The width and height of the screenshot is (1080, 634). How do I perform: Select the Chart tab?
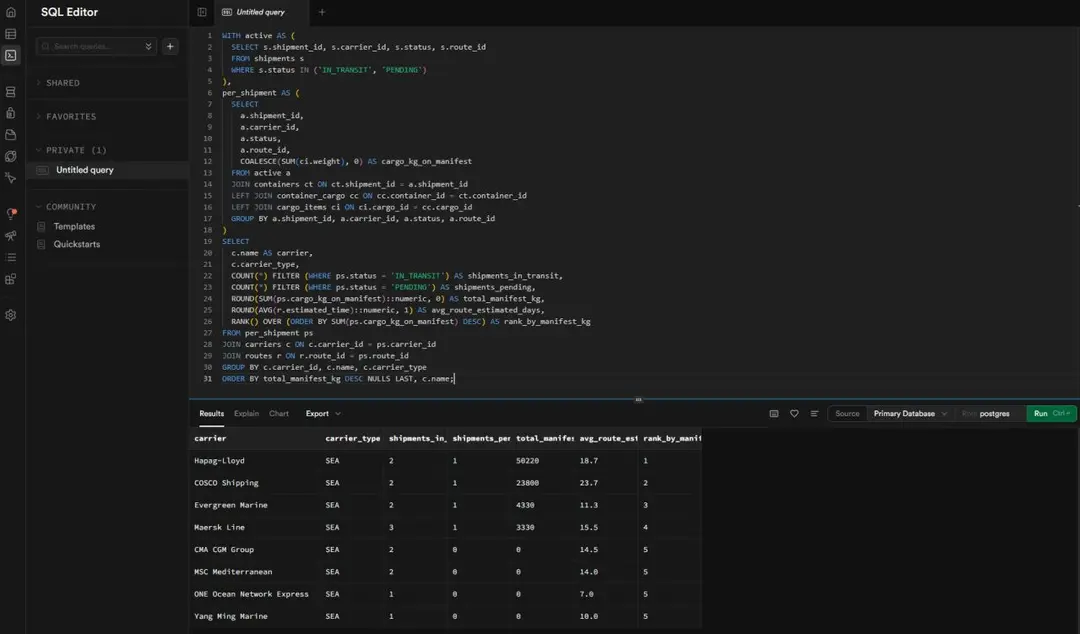coord(279,413)
